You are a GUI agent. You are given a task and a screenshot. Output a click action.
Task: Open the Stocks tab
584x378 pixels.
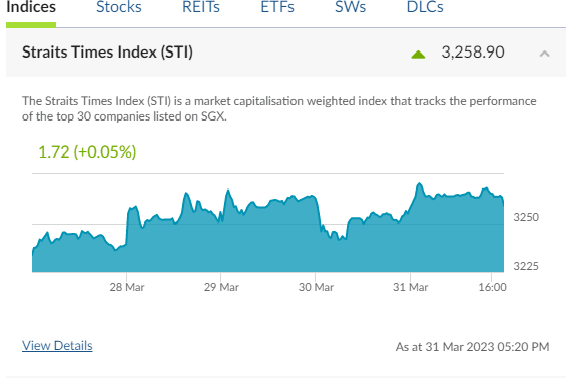point(119,7)
